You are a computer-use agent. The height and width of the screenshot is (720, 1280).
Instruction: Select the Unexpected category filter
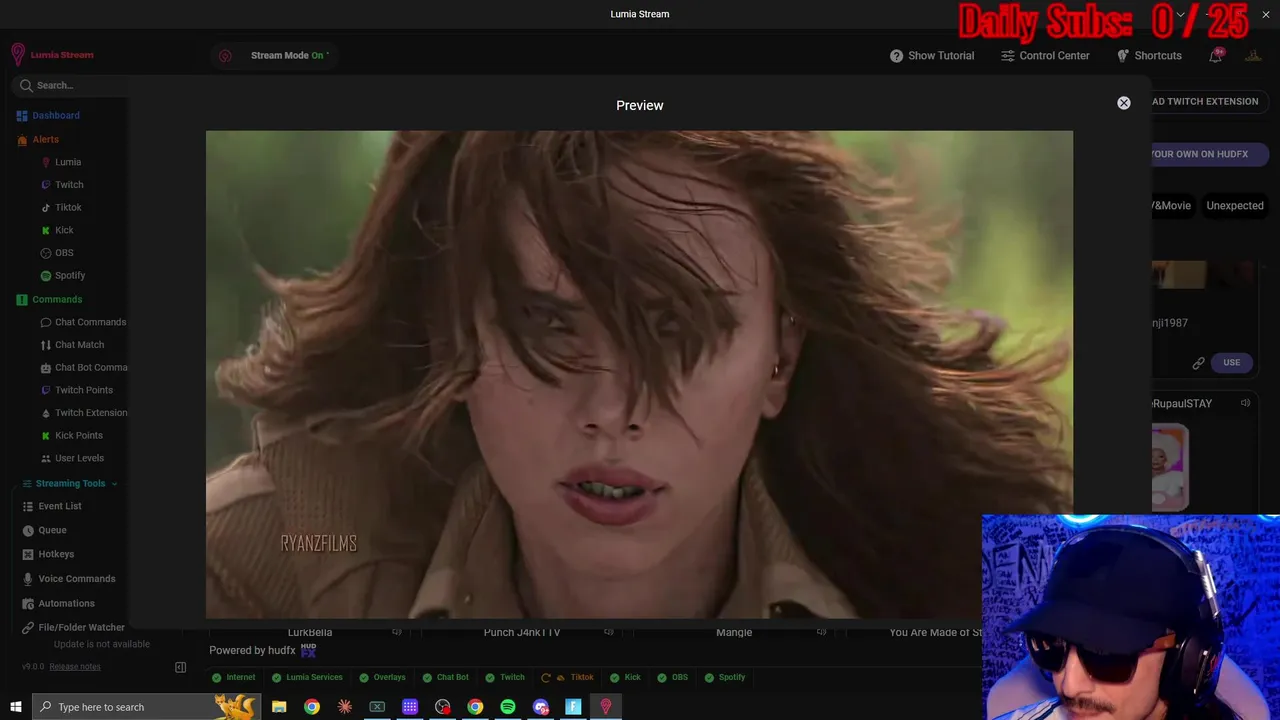pyautogui.click(x=1235, y=205)
